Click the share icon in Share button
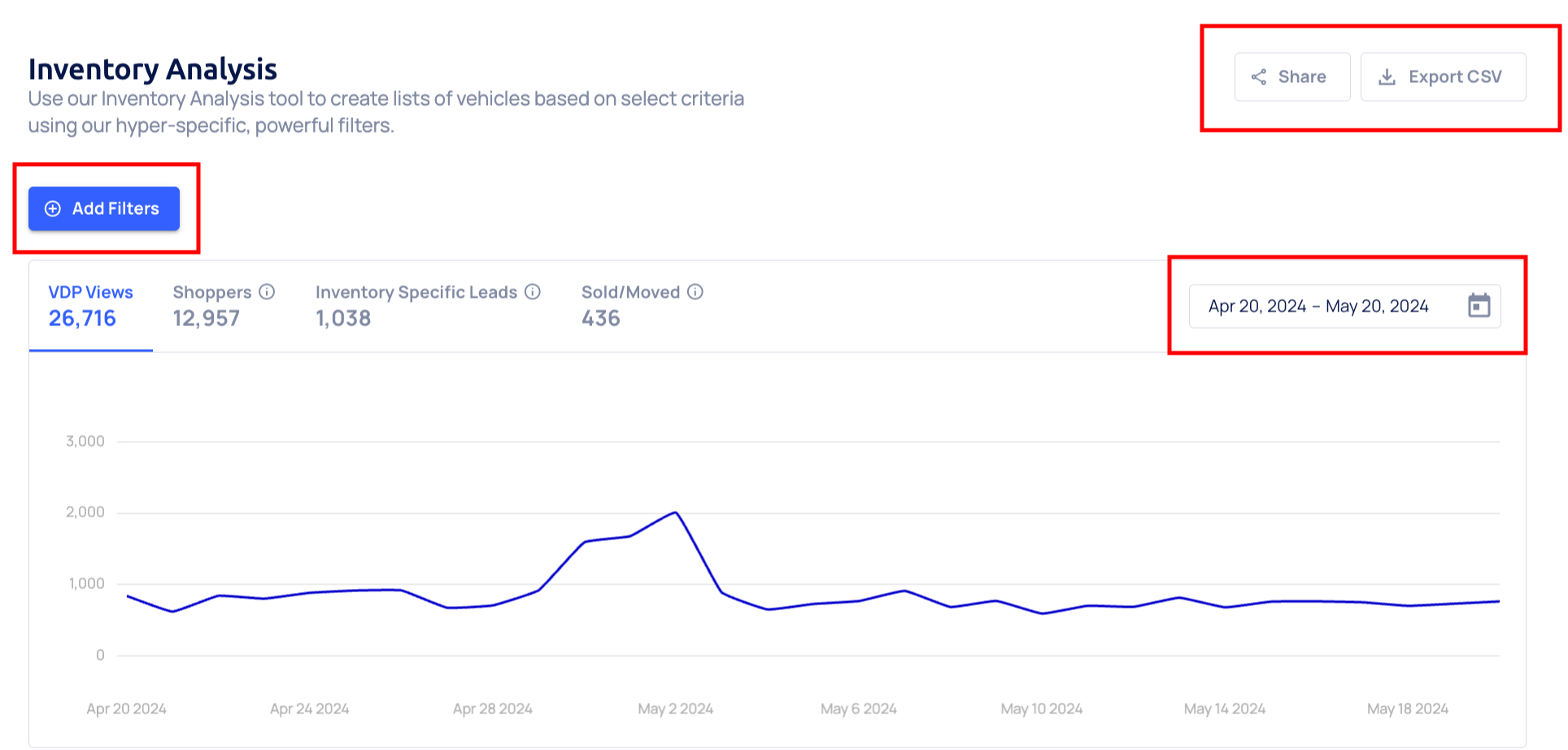1568x750 pixels. pyautogui.click(x=1259, y=77)
